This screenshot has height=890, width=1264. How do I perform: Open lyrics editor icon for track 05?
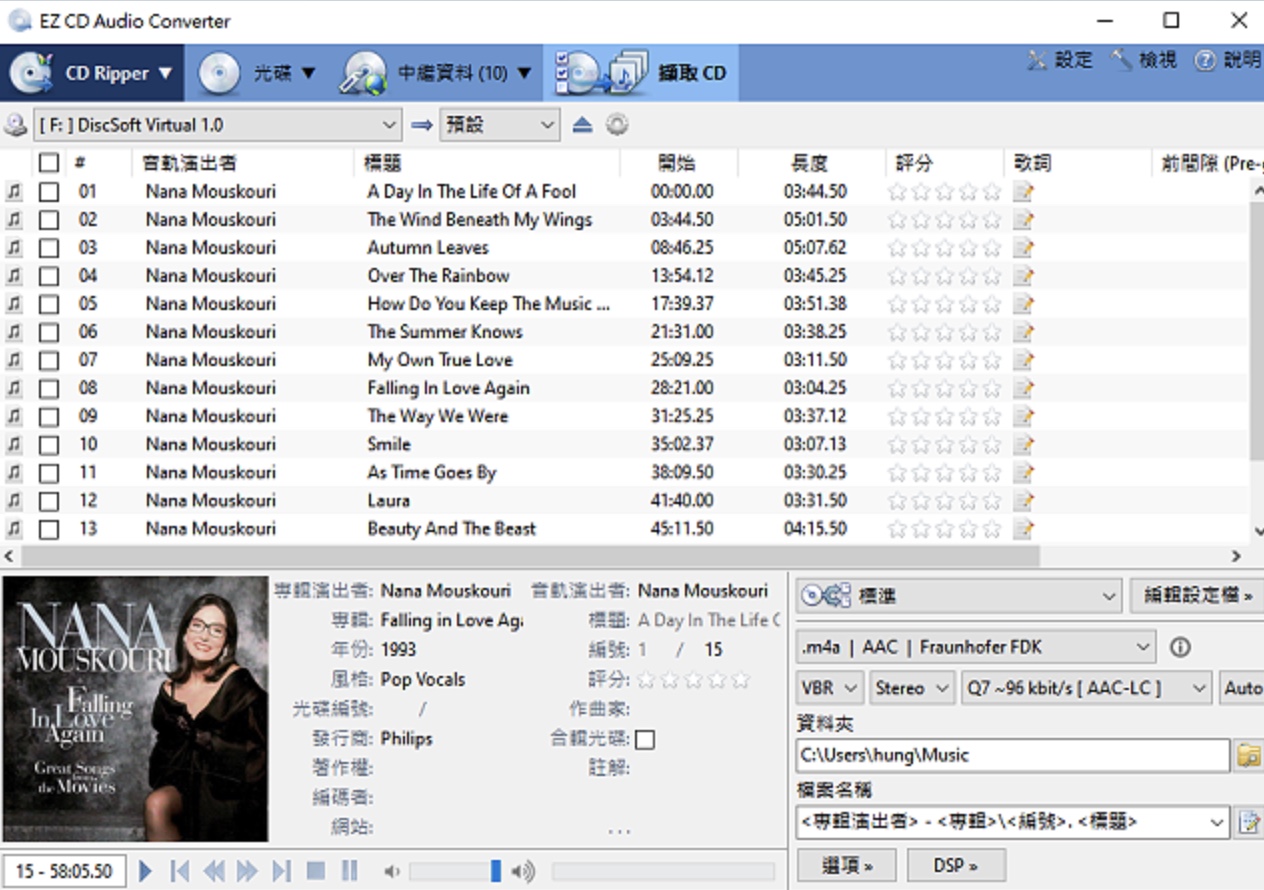tap(1022, 304)
